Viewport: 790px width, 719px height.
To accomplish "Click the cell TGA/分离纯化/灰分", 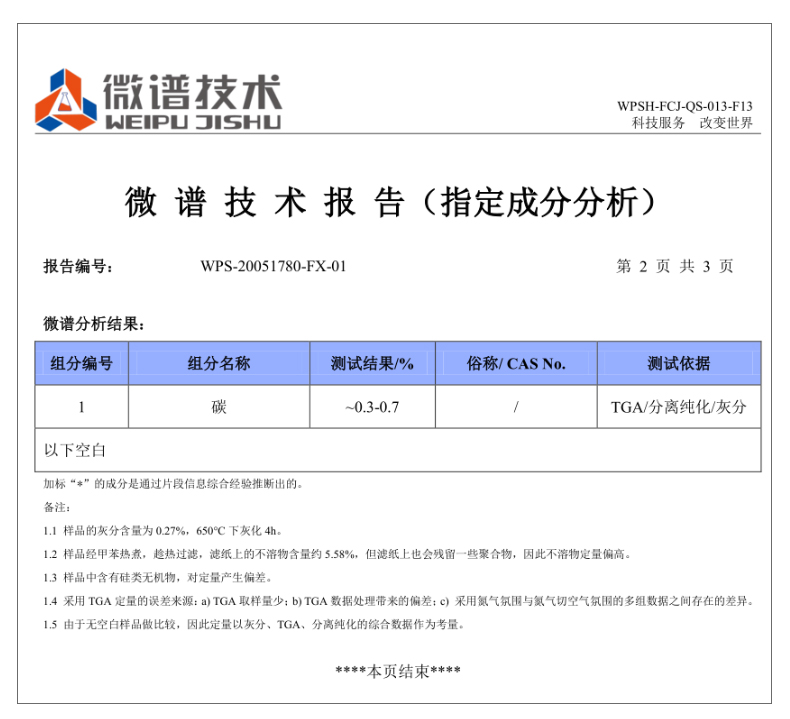I will (x=679, y=407).
